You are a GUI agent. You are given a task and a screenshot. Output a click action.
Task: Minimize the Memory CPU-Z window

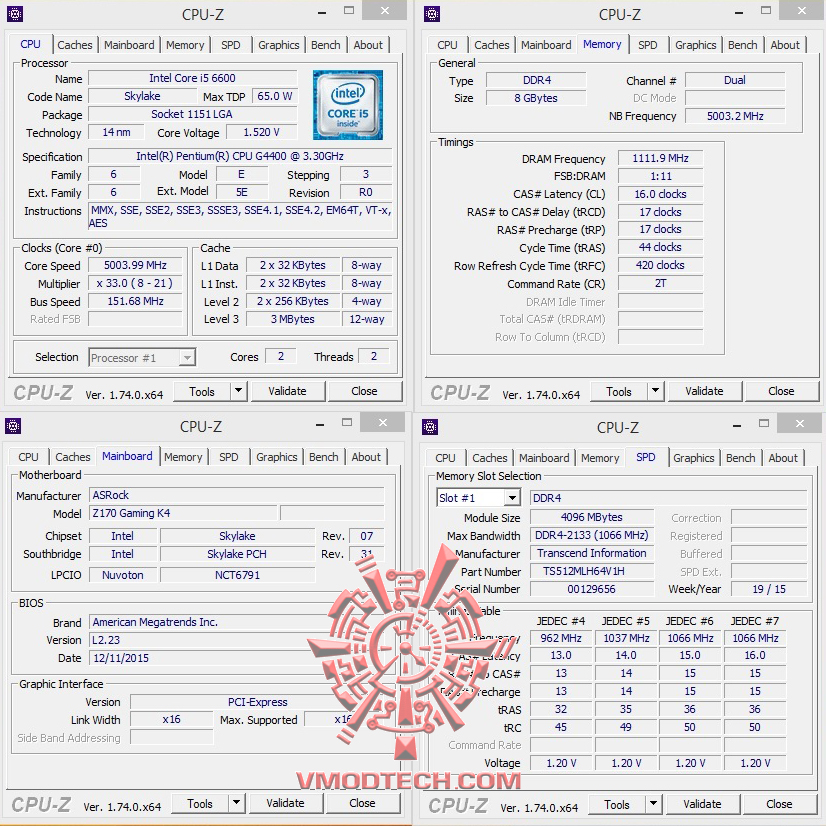739,13
